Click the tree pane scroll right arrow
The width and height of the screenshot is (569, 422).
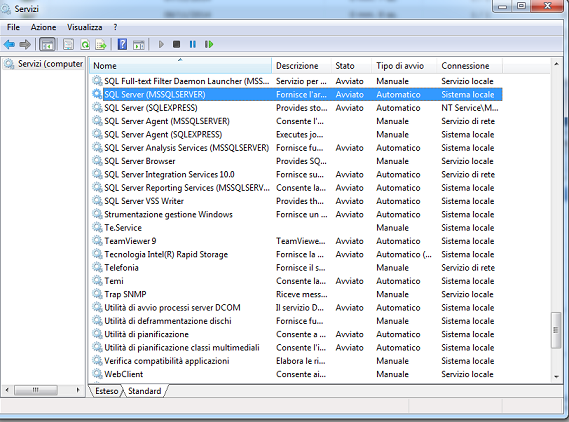(x=78, y=390)
